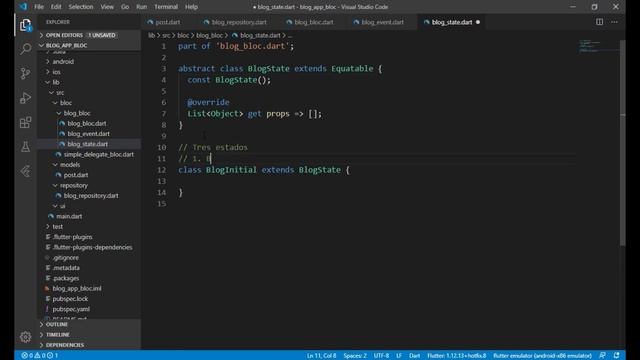Open the Help menu
This screenshot has width=640, height=360.
pos(191,7)
